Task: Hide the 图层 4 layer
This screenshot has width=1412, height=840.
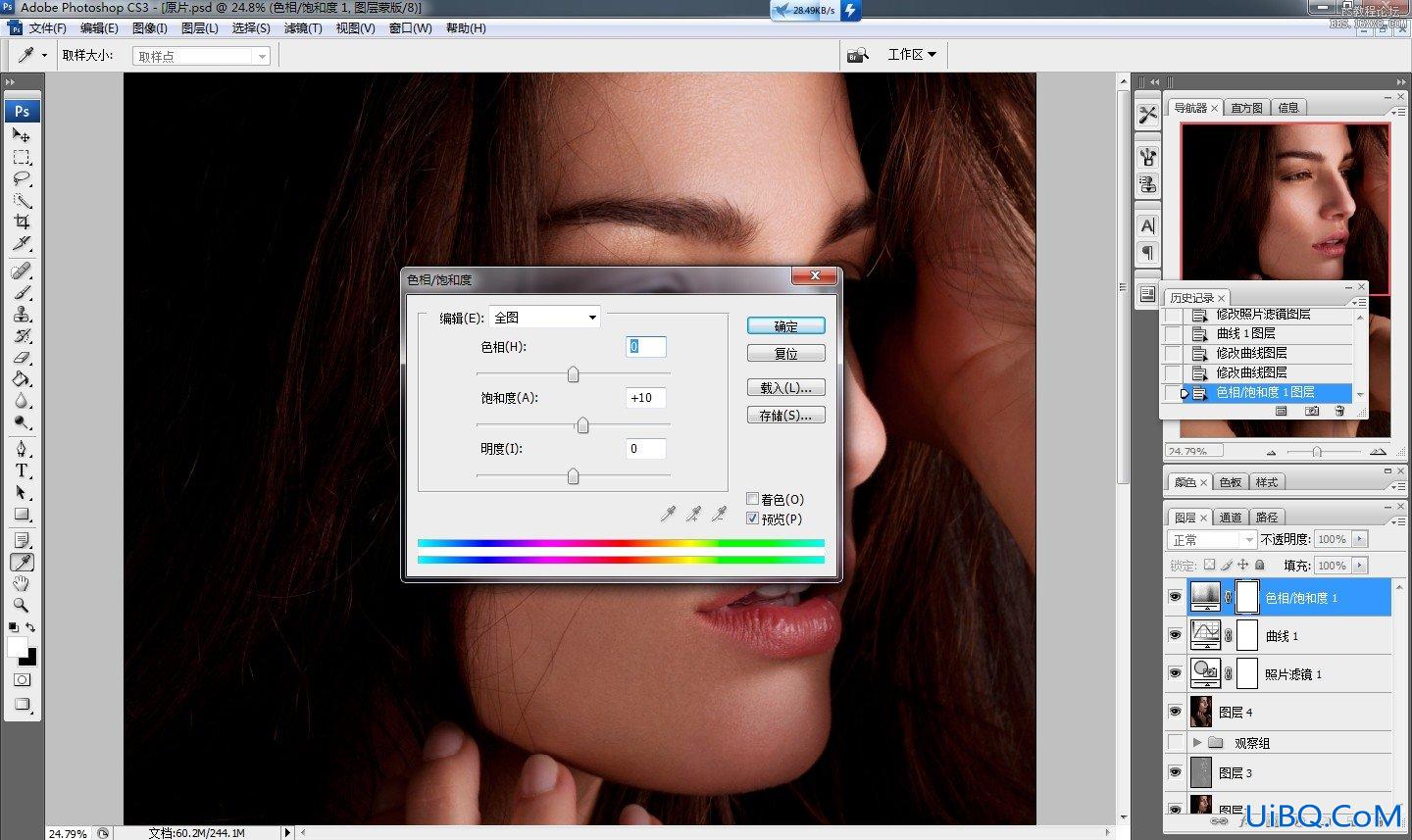Action: pyautogui.click(x=1175, y=712)
